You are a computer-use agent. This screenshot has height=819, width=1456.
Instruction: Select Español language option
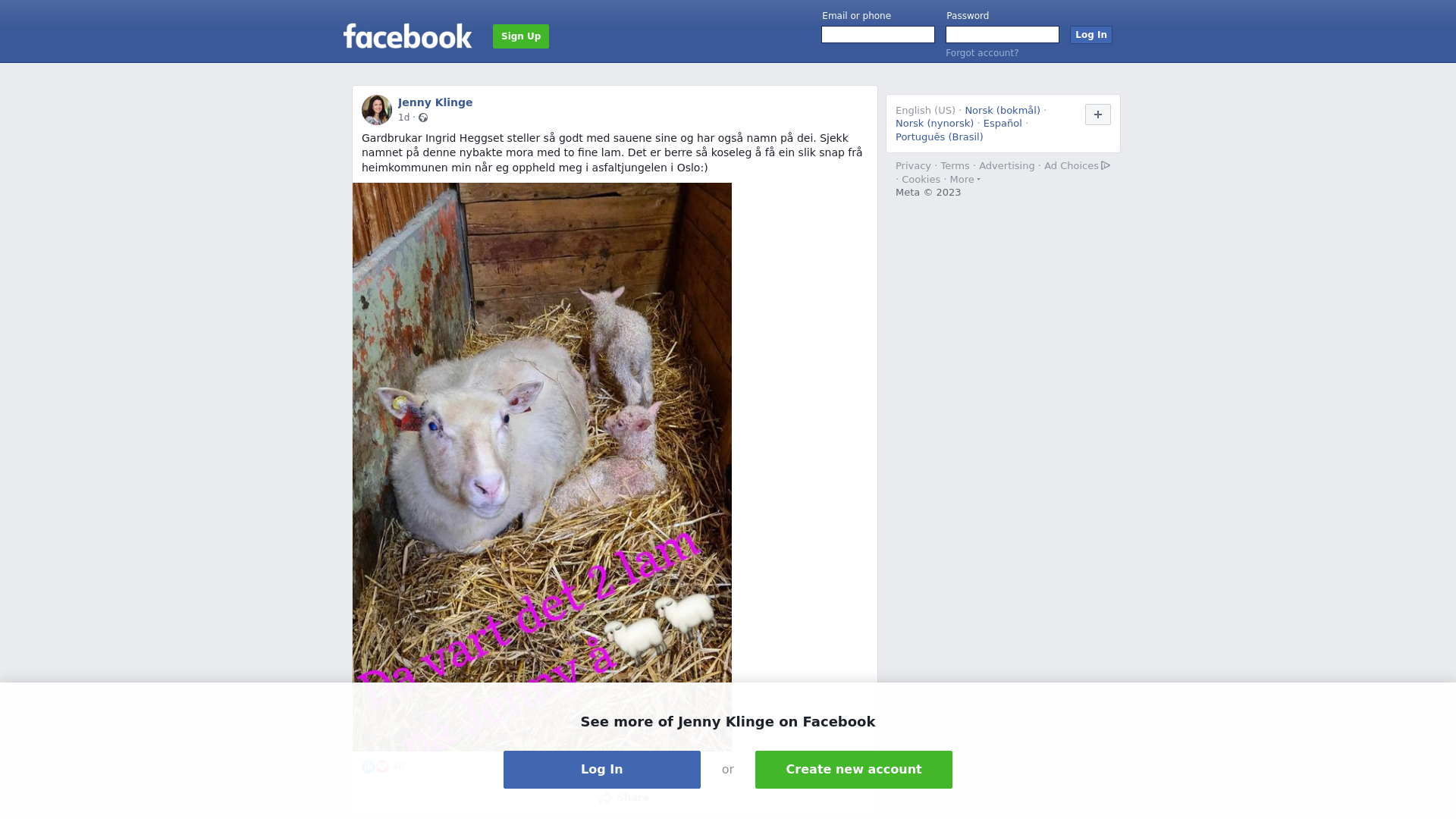1002,124
